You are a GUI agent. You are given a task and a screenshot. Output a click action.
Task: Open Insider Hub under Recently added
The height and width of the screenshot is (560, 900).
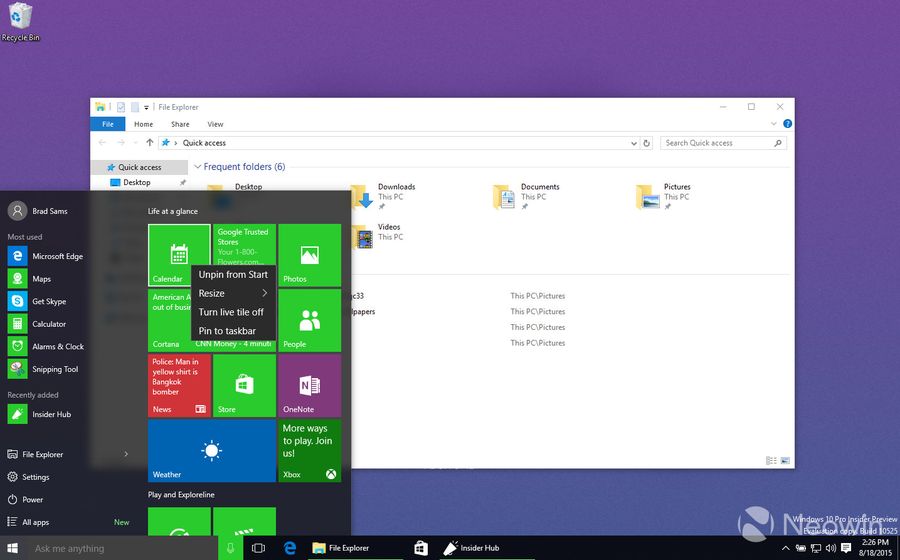40,414
